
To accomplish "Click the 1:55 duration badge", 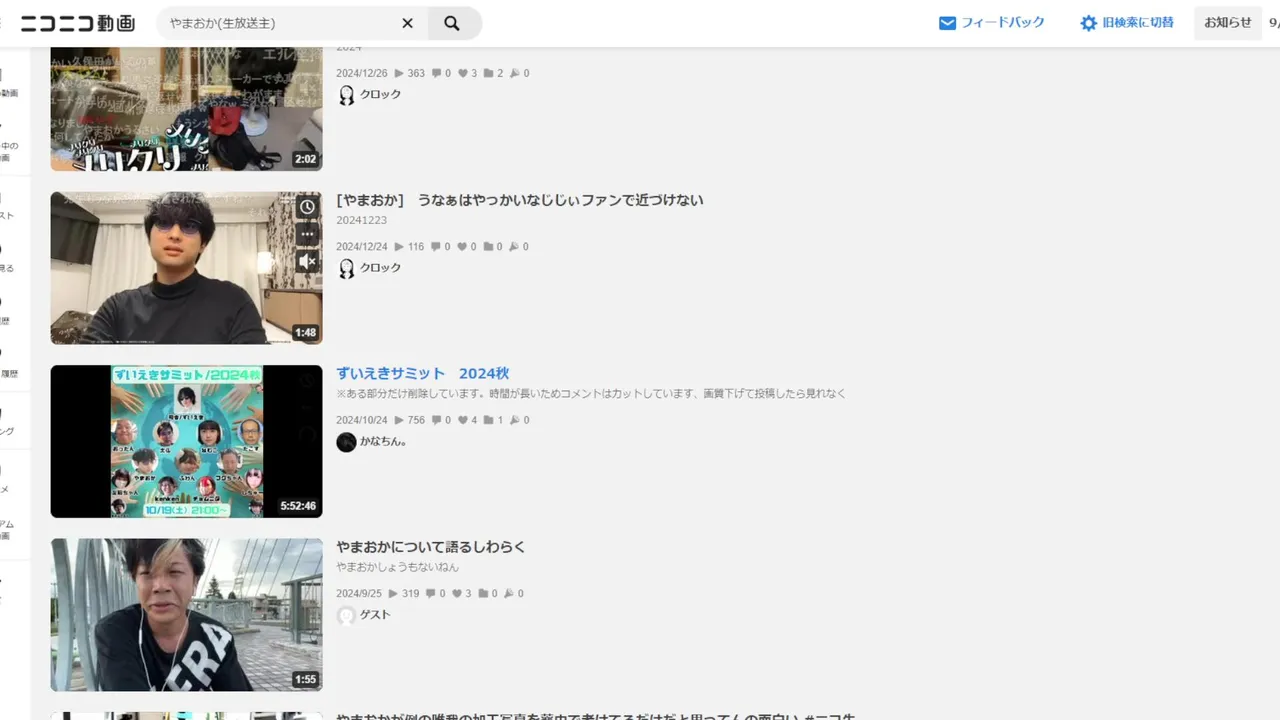I will (305, 680).
